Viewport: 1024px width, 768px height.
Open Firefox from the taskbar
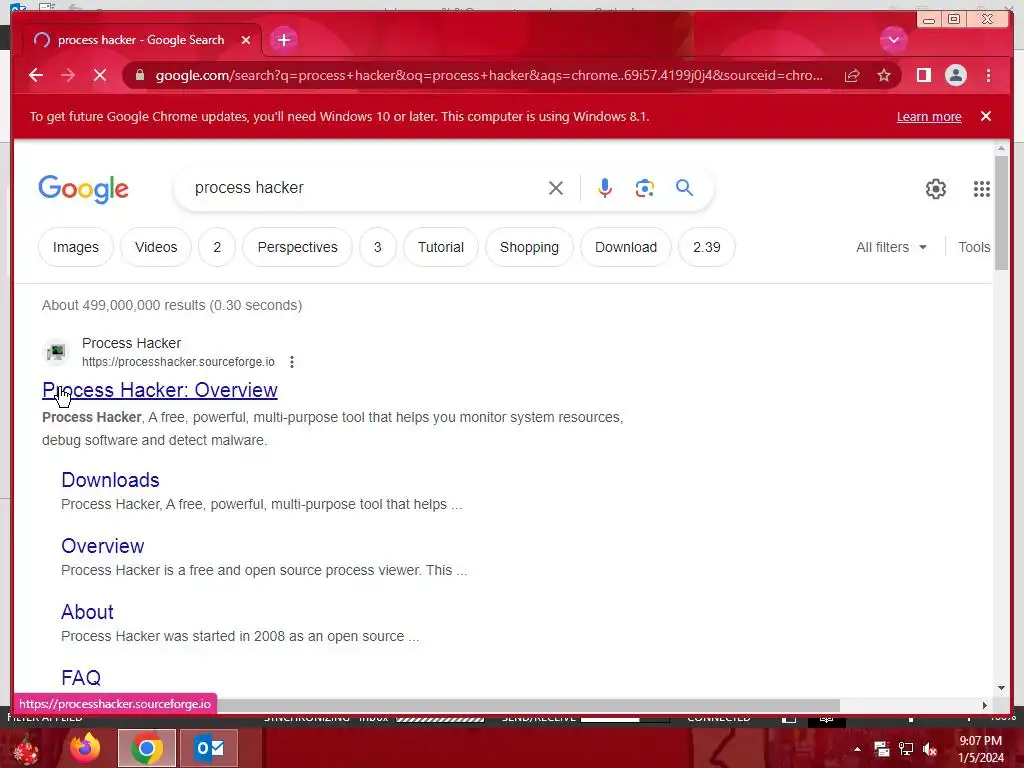click(x=85, y=748)
